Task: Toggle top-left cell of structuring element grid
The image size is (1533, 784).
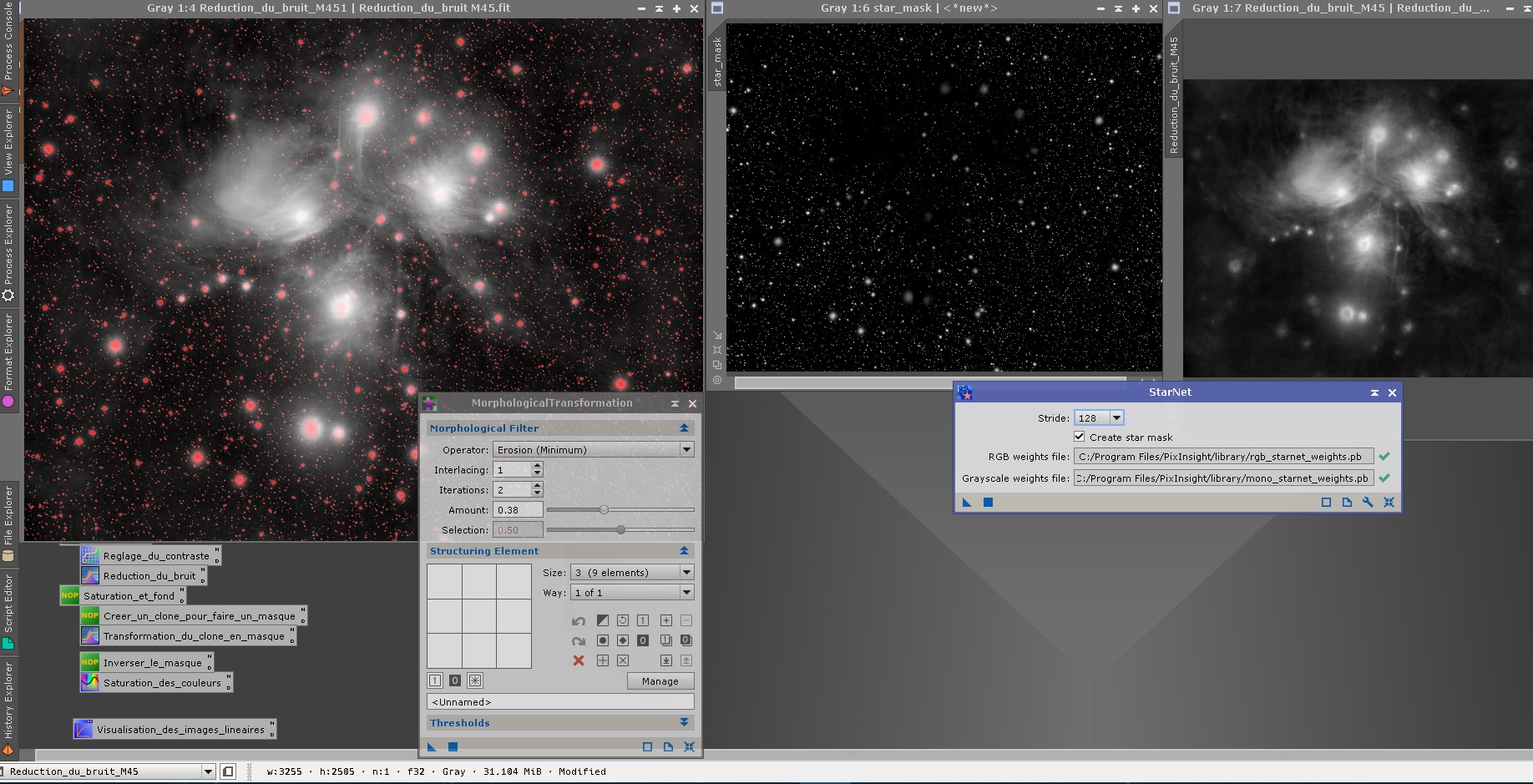Action: click(x=444, y=581)
